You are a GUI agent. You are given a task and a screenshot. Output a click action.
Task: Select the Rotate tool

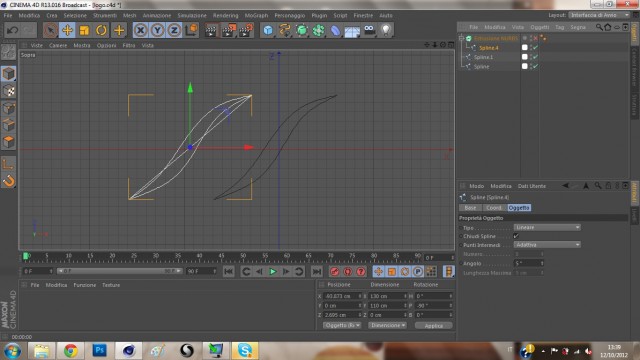[101, 30]
